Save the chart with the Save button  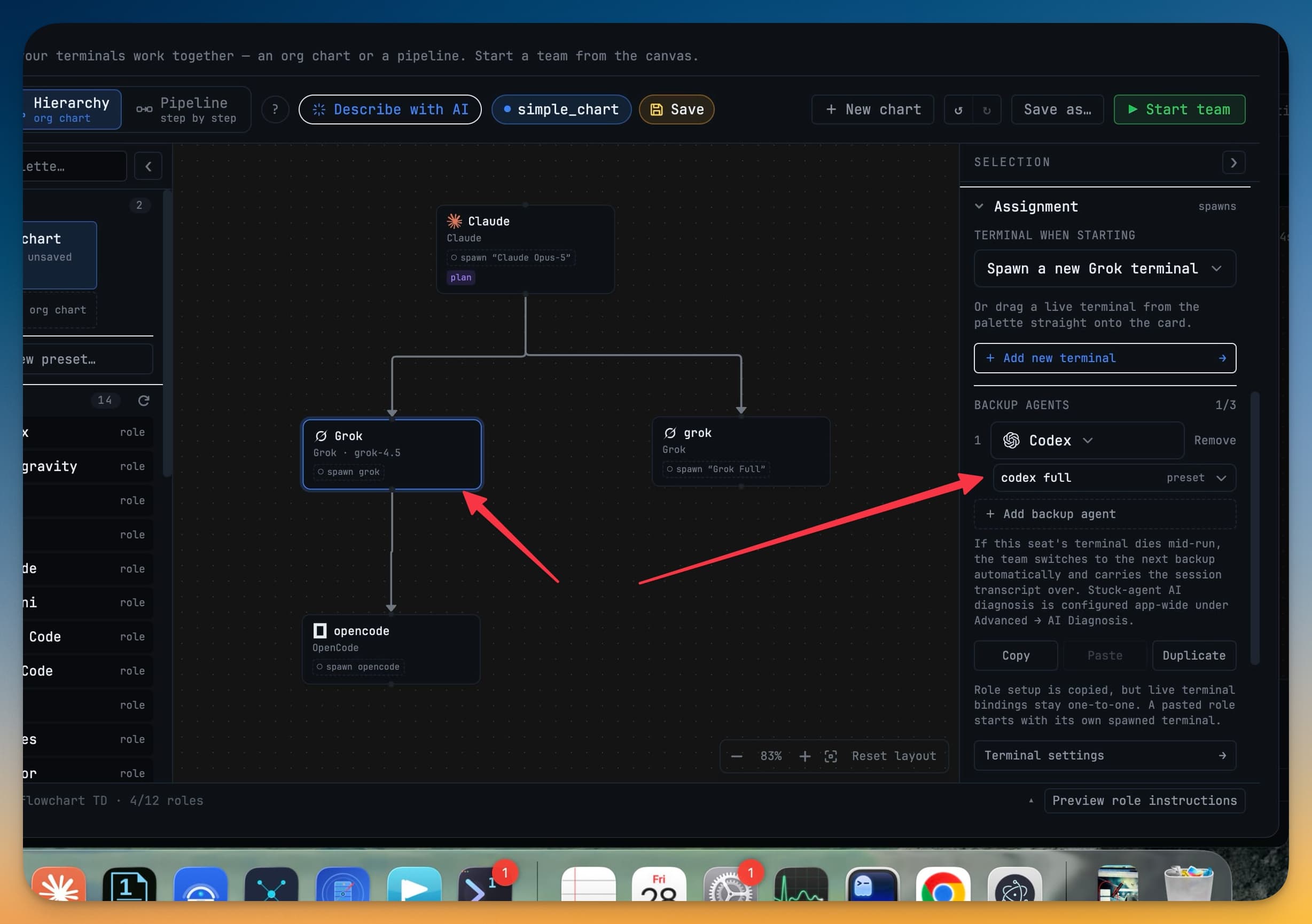pyautogui.click(x=677, y=109)
